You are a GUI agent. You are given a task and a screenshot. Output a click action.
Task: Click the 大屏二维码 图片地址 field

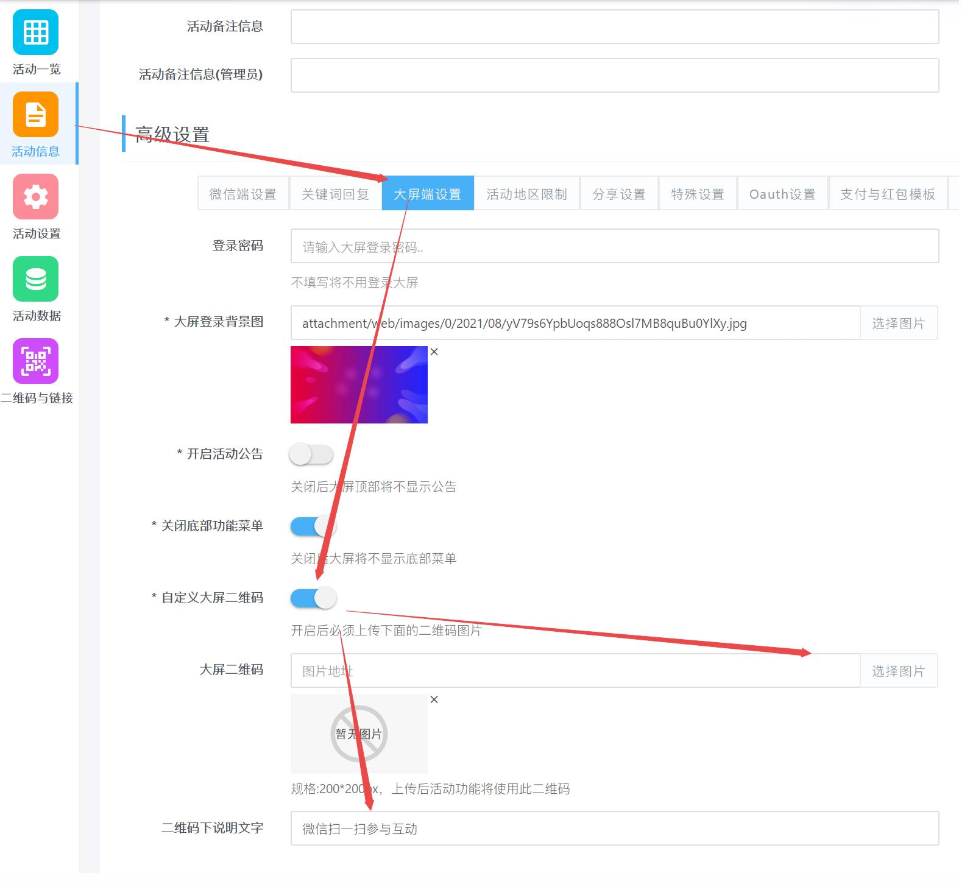[x=575, y=670]
